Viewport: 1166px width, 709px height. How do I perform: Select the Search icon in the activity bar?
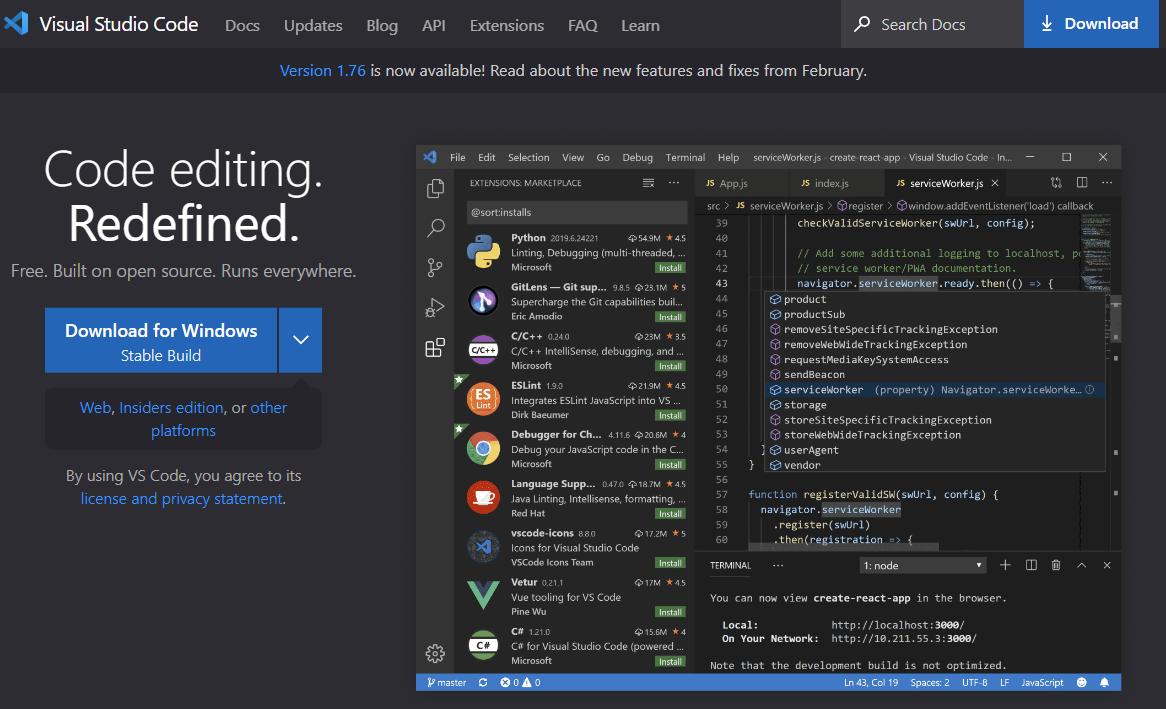click(435, 228)
